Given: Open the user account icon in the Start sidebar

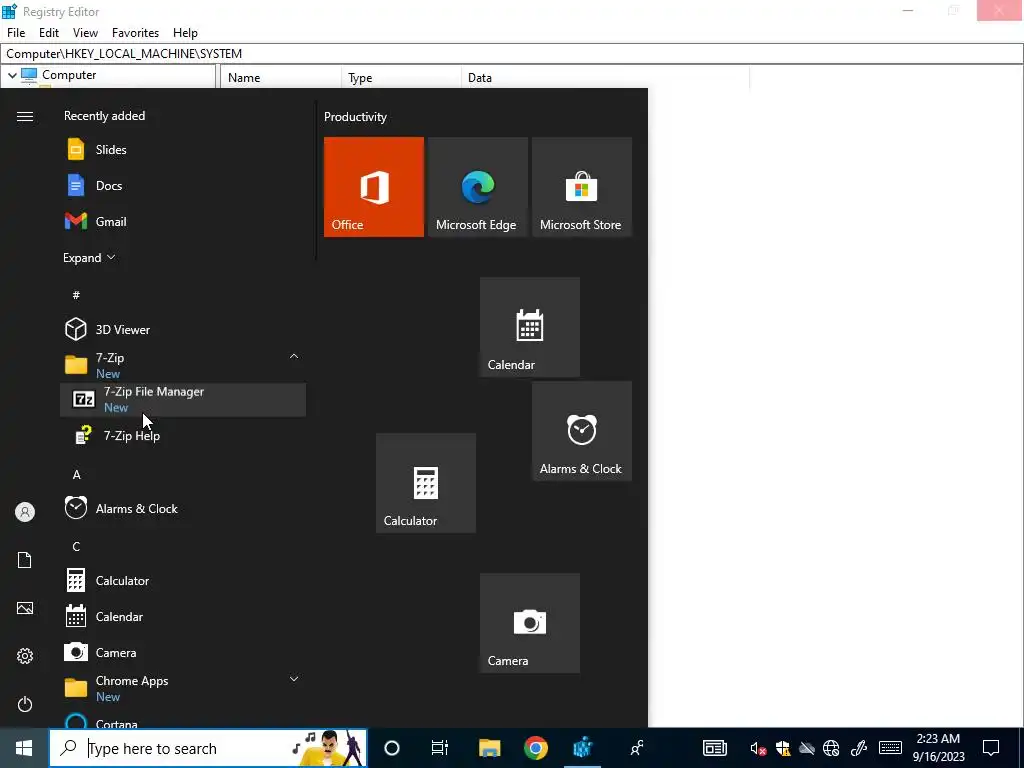Looking at the screenshot, I should tap(25, 512).
